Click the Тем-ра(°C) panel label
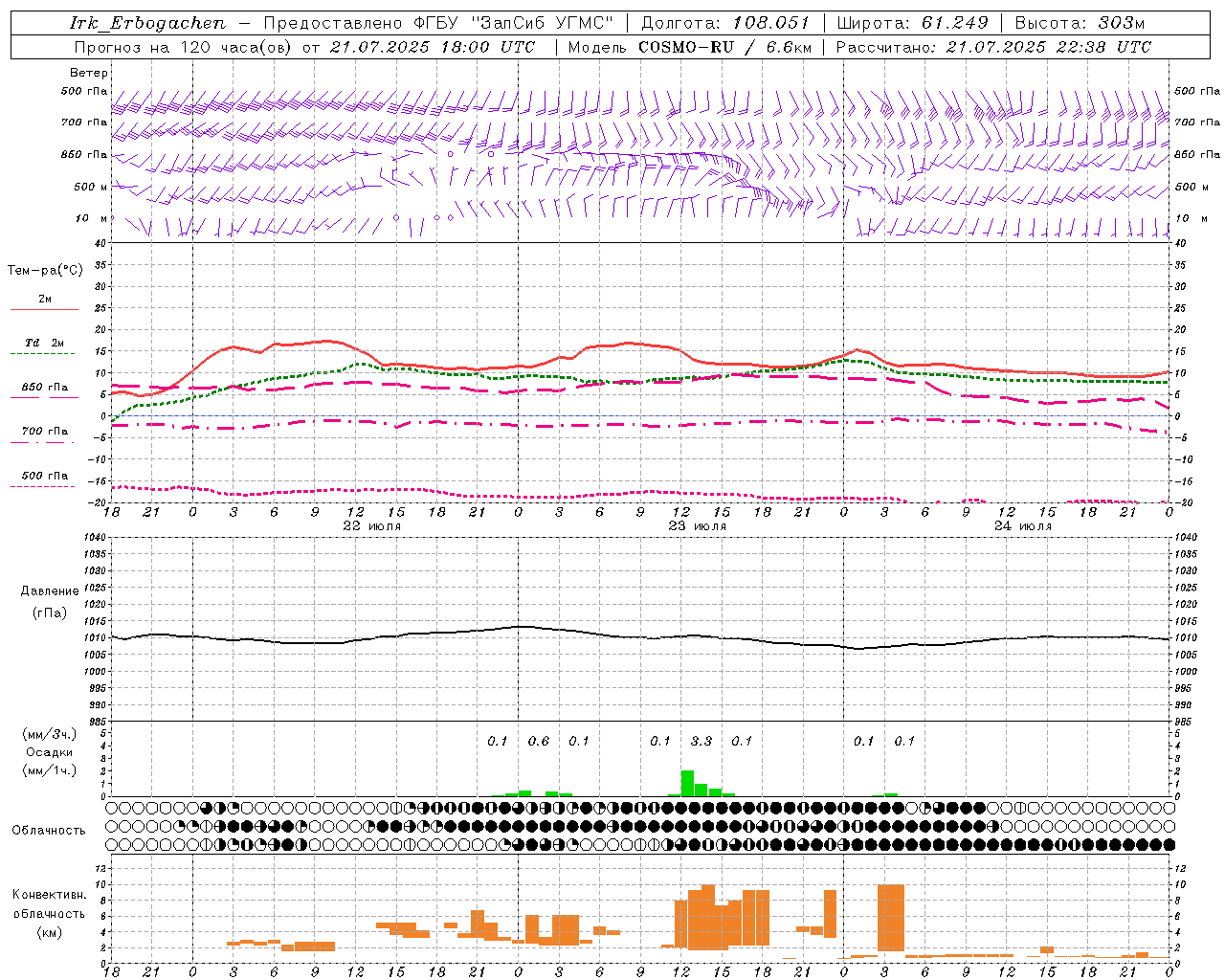This screenshot has height=980, width=1225. [45, 270]
